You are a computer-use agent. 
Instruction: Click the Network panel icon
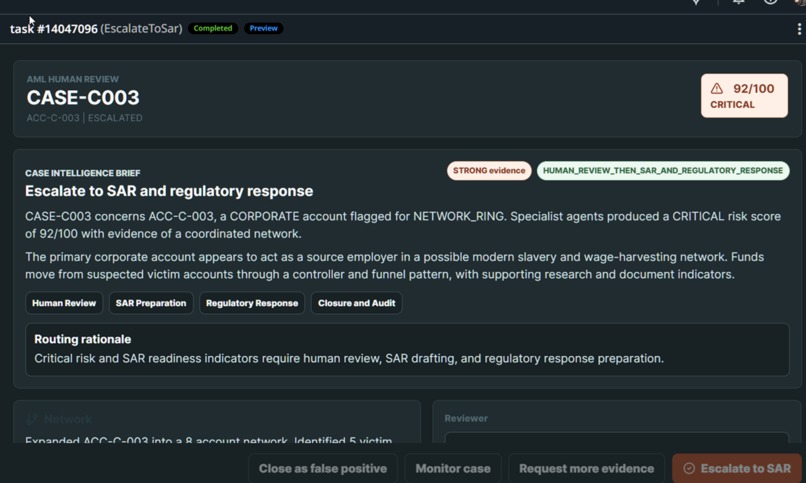[x=32, y=419]
